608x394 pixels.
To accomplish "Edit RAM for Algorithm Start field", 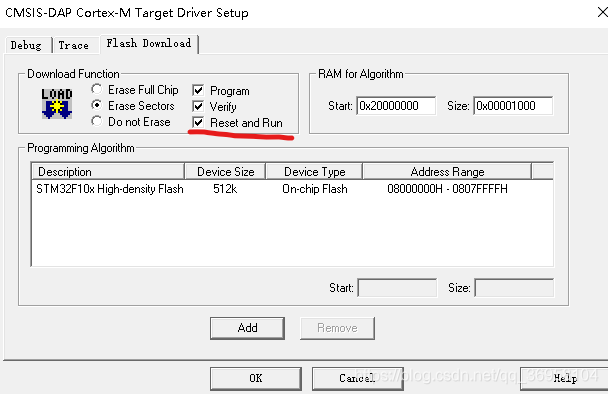I will (396, 106).
